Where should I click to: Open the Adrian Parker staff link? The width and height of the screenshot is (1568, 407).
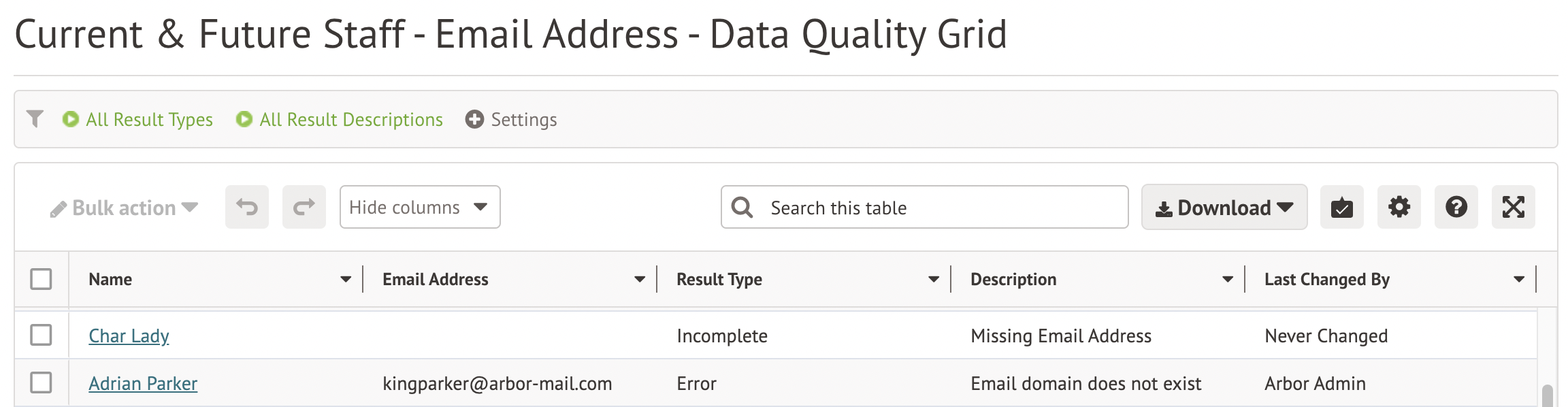(x=143, y=384)
